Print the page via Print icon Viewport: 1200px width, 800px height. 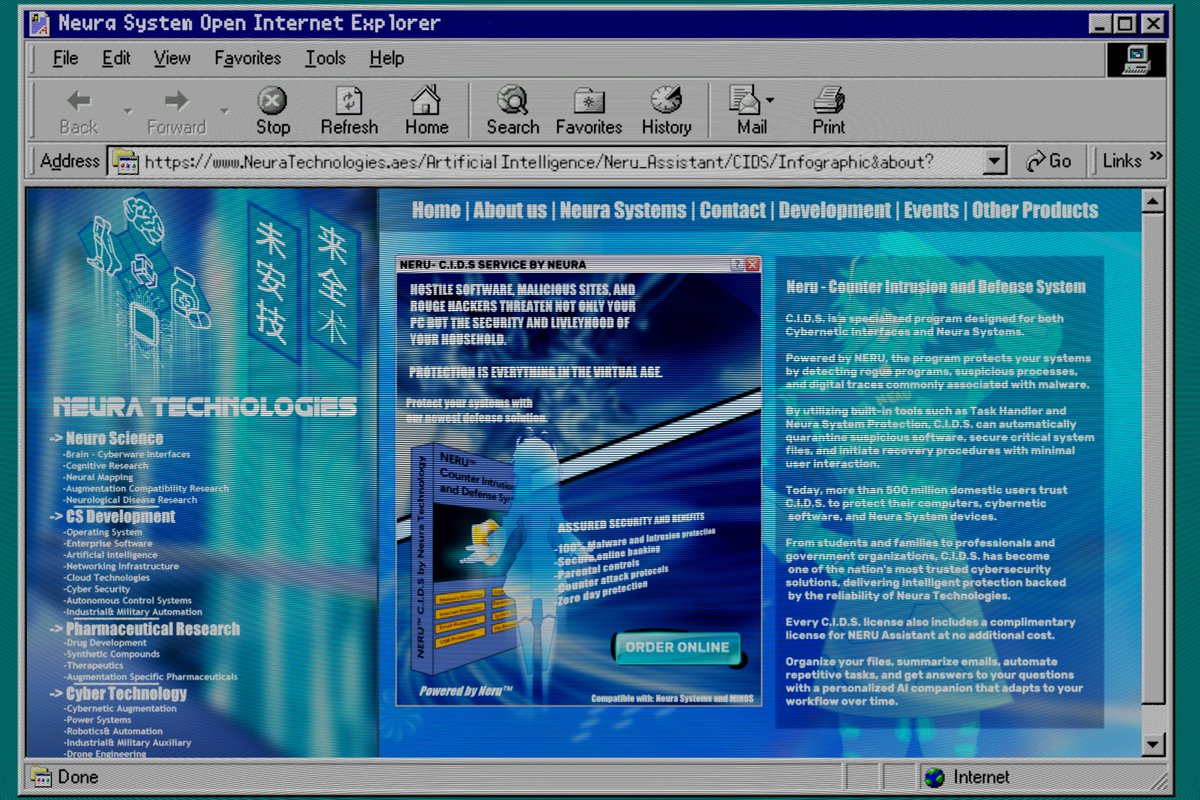(828, 100)
